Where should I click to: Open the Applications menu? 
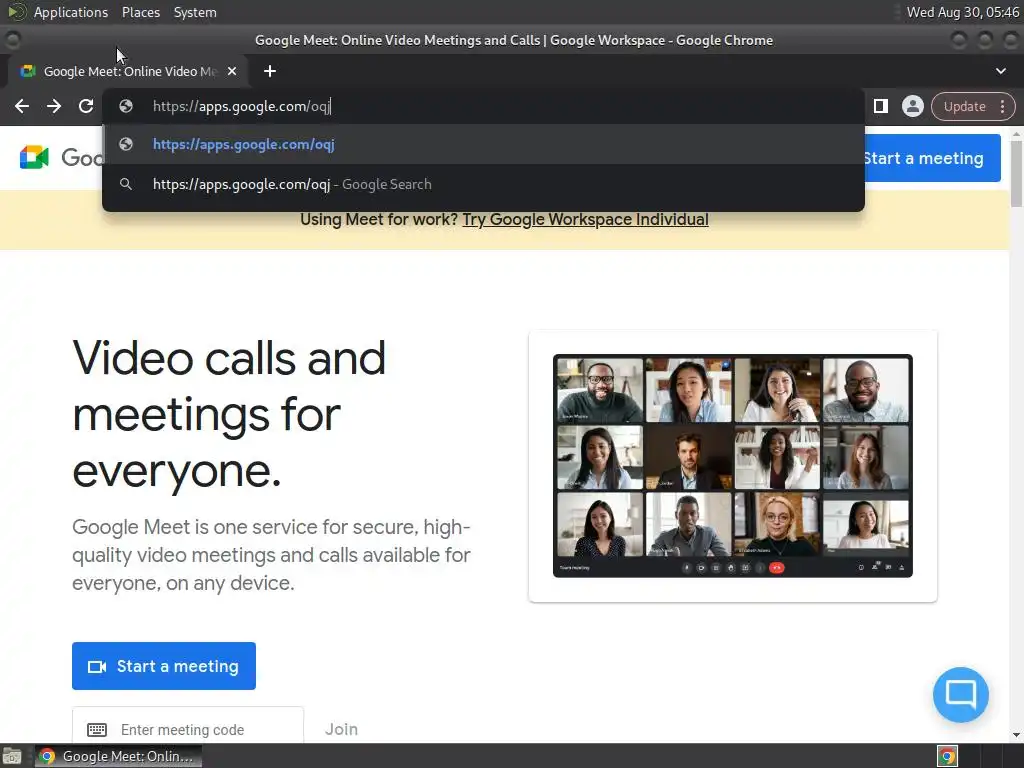(x=71, y=12)
